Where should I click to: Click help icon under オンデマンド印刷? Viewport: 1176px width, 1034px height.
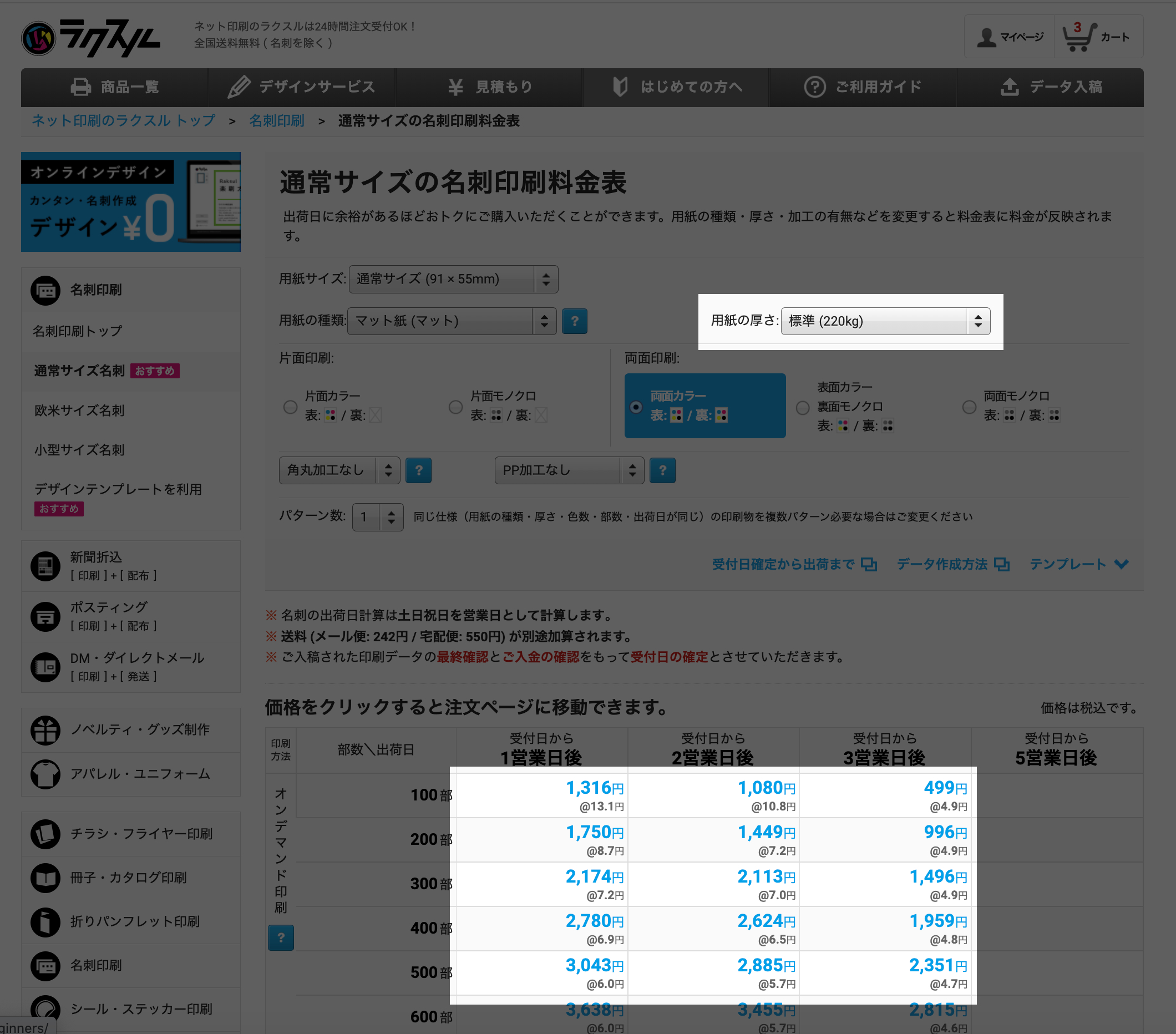(281, 937)
